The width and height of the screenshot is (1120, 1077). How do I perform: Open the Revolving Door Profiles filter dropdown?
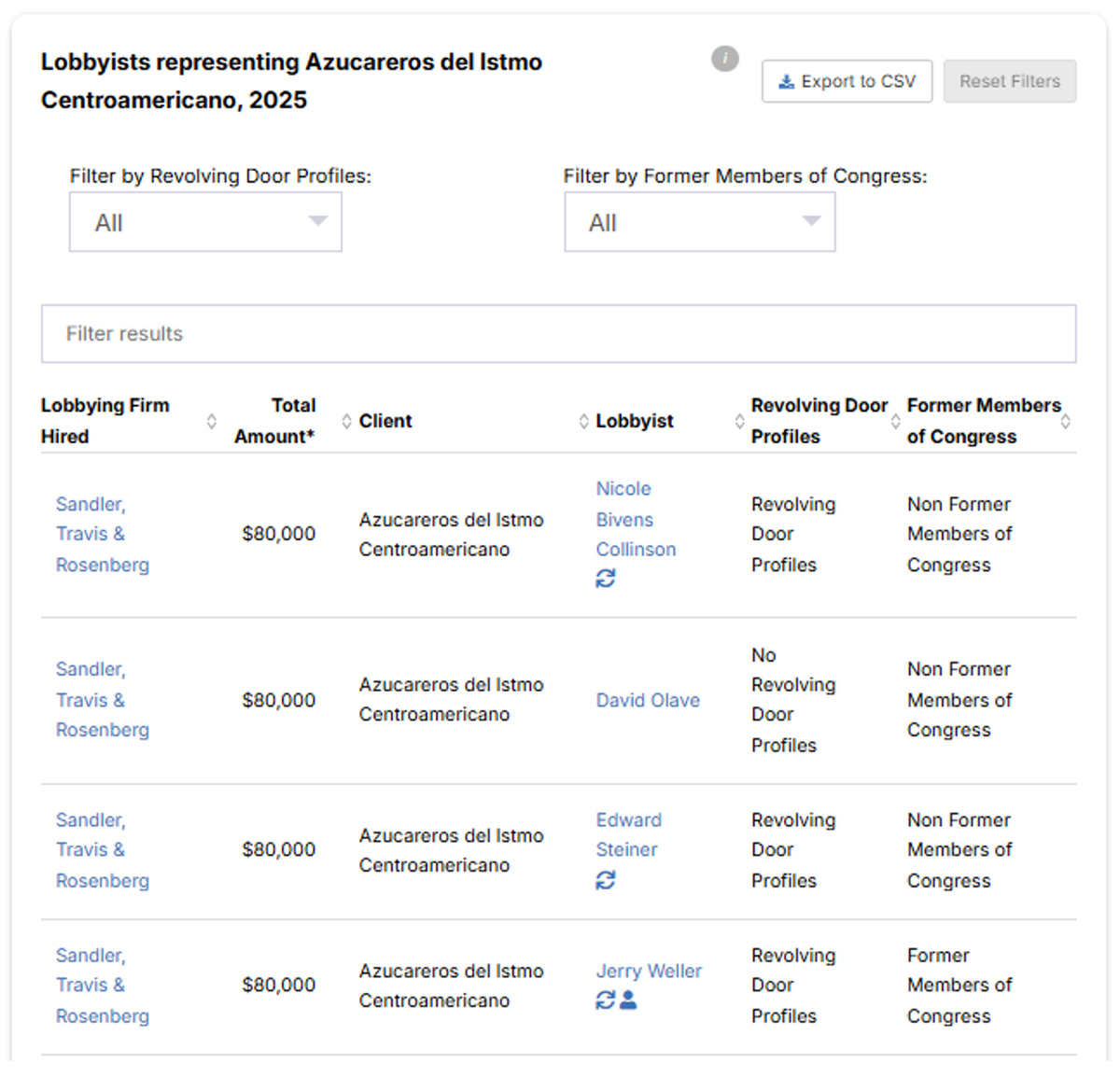205,222
